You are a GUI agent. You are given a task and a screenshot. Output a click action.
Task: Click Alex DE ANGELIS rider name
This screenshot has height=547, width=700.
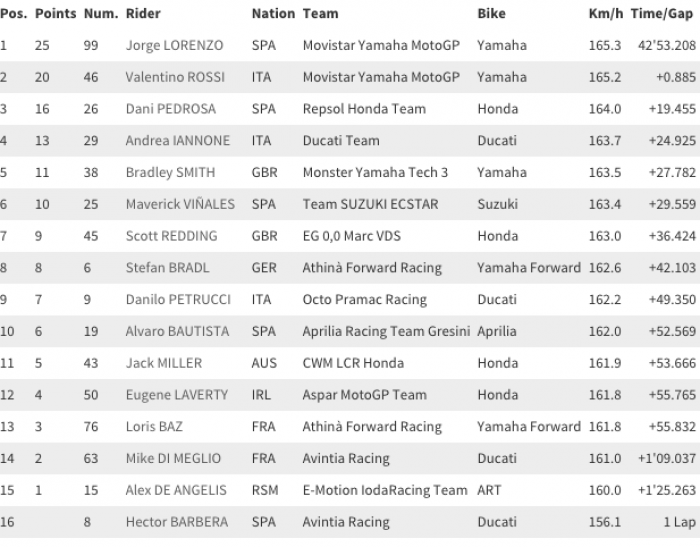coord(176,490)
